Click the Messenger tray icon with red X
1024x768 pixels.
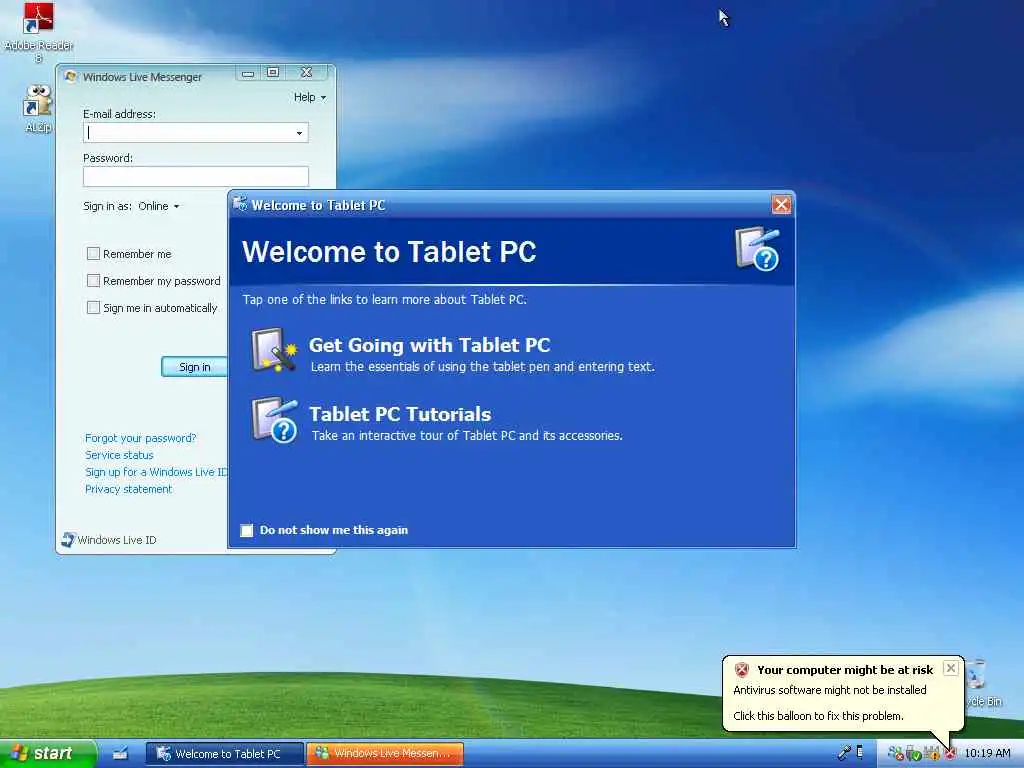tap(896, 754)
